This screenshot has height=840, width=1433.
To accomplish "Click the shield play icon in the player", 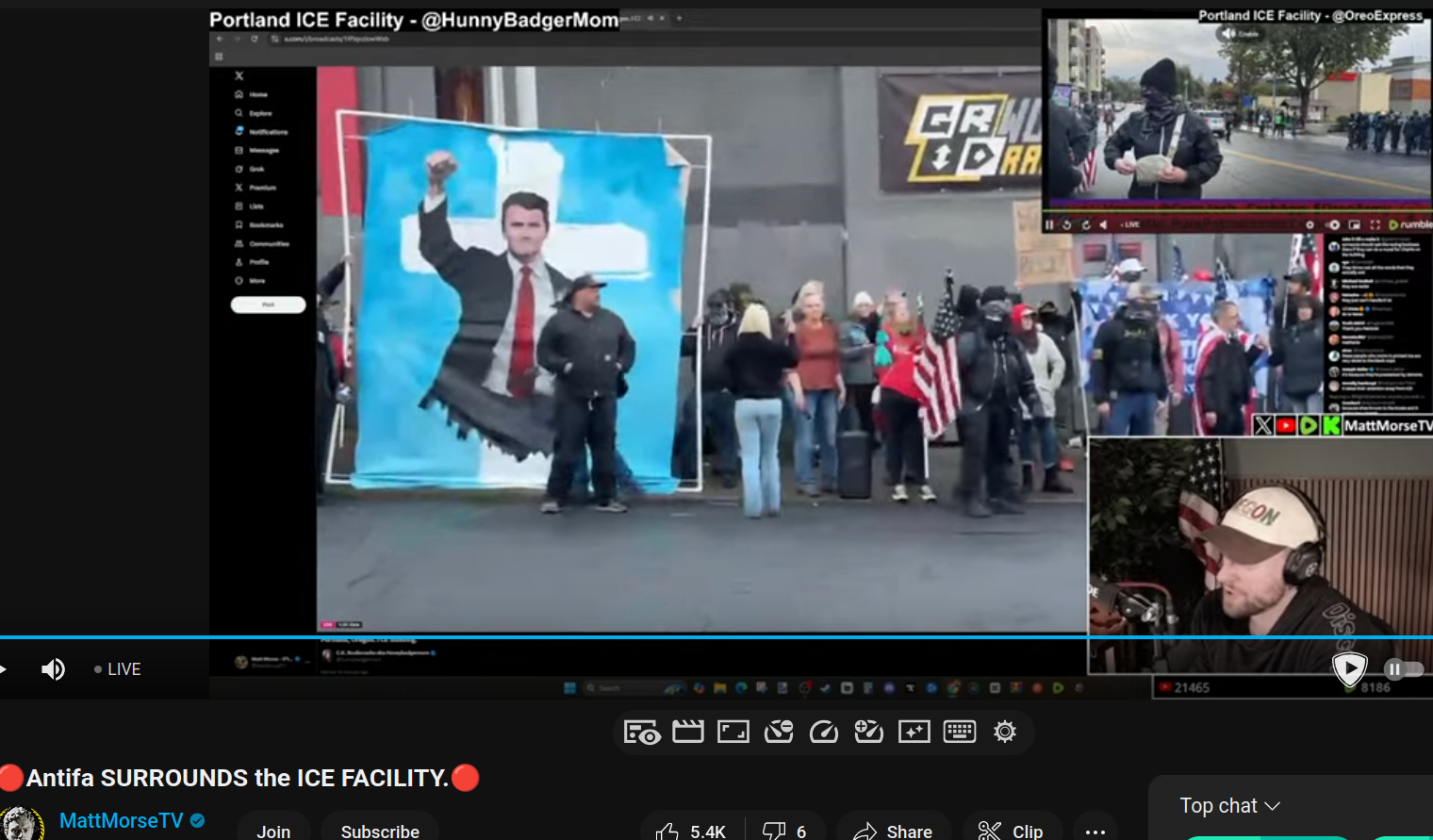I will [1350, 668].
